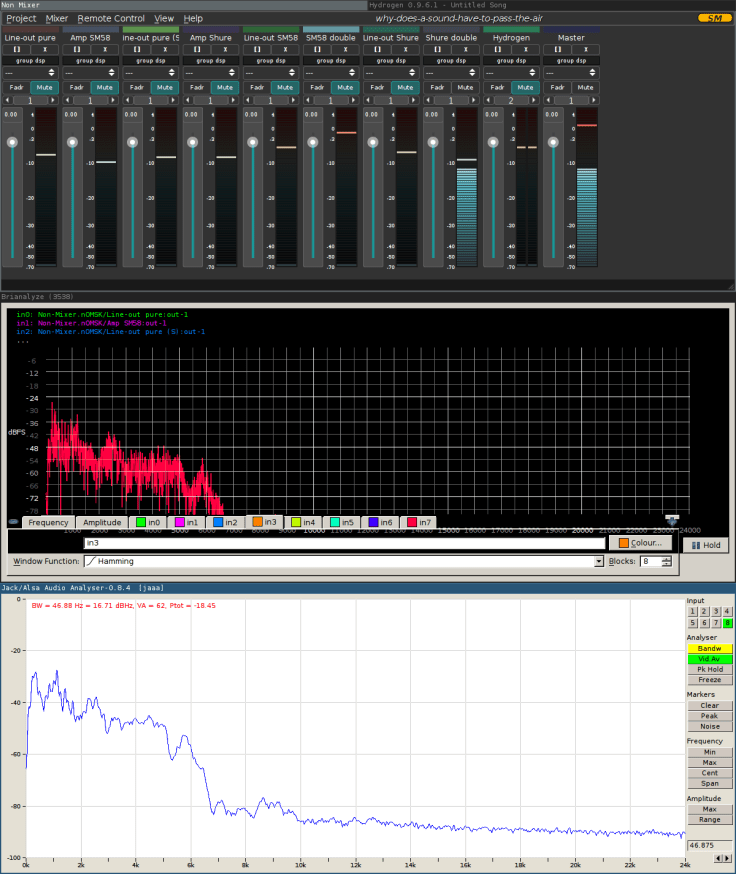This screenshot has width=736, height=874.
Task: Toggle Mute on the Master strip
Action: pos(585,87)
